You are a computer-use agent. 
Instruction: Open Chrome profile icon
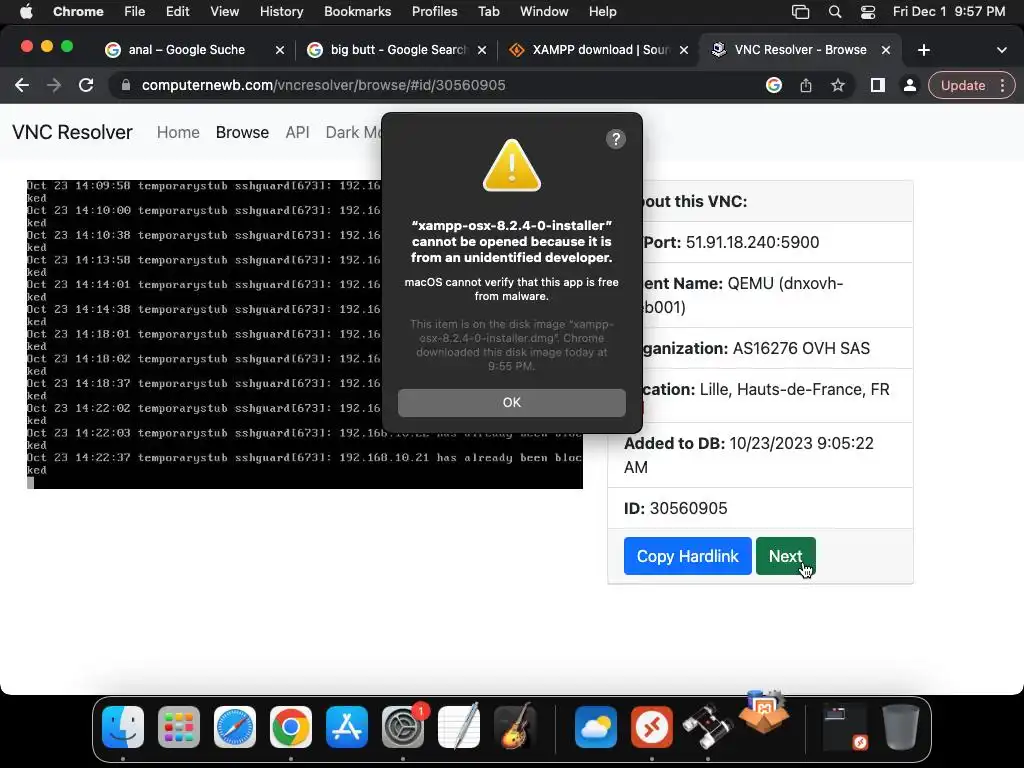(909, 85)
